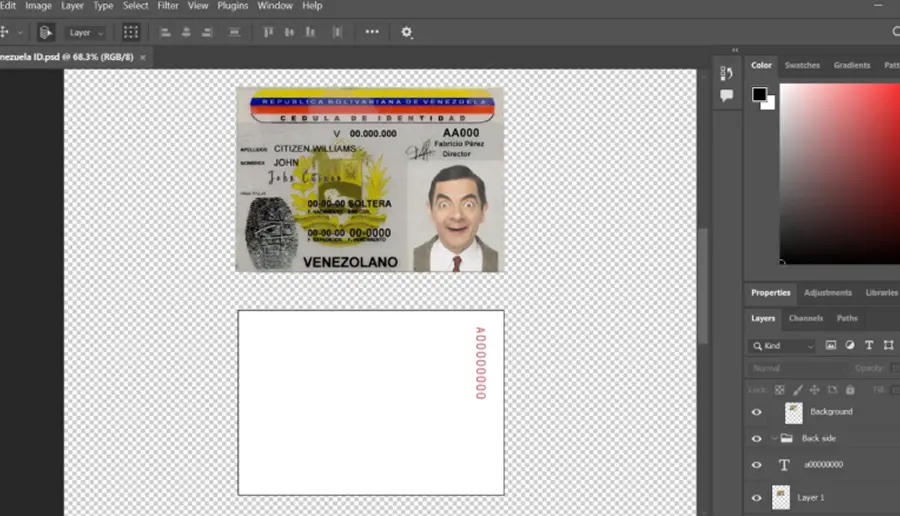Open the Kind filter dropdown
This screenshot has width=900, height=516.
pyautogui.click(x=782, y=346)
